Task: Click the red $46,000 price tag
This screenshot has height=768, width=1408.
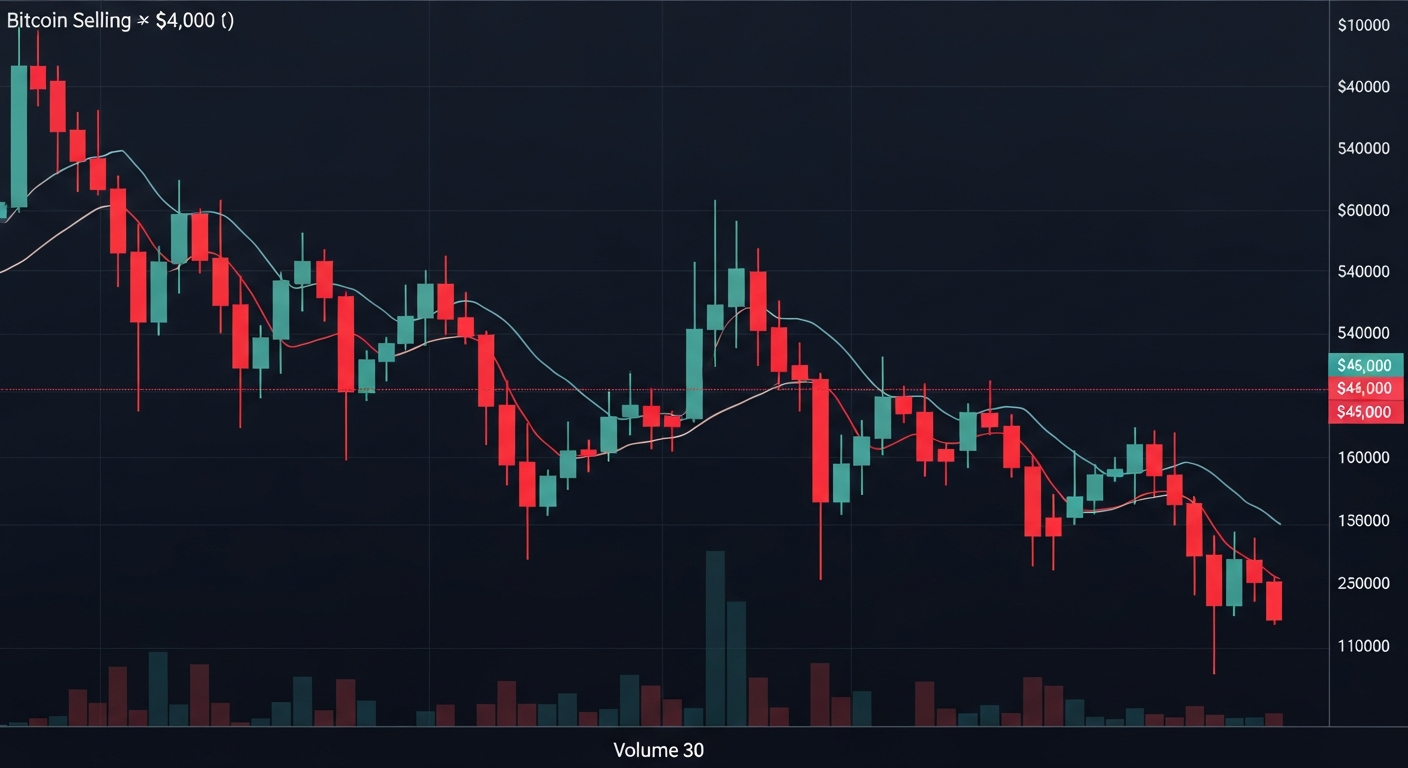Action: point(1365,388)
